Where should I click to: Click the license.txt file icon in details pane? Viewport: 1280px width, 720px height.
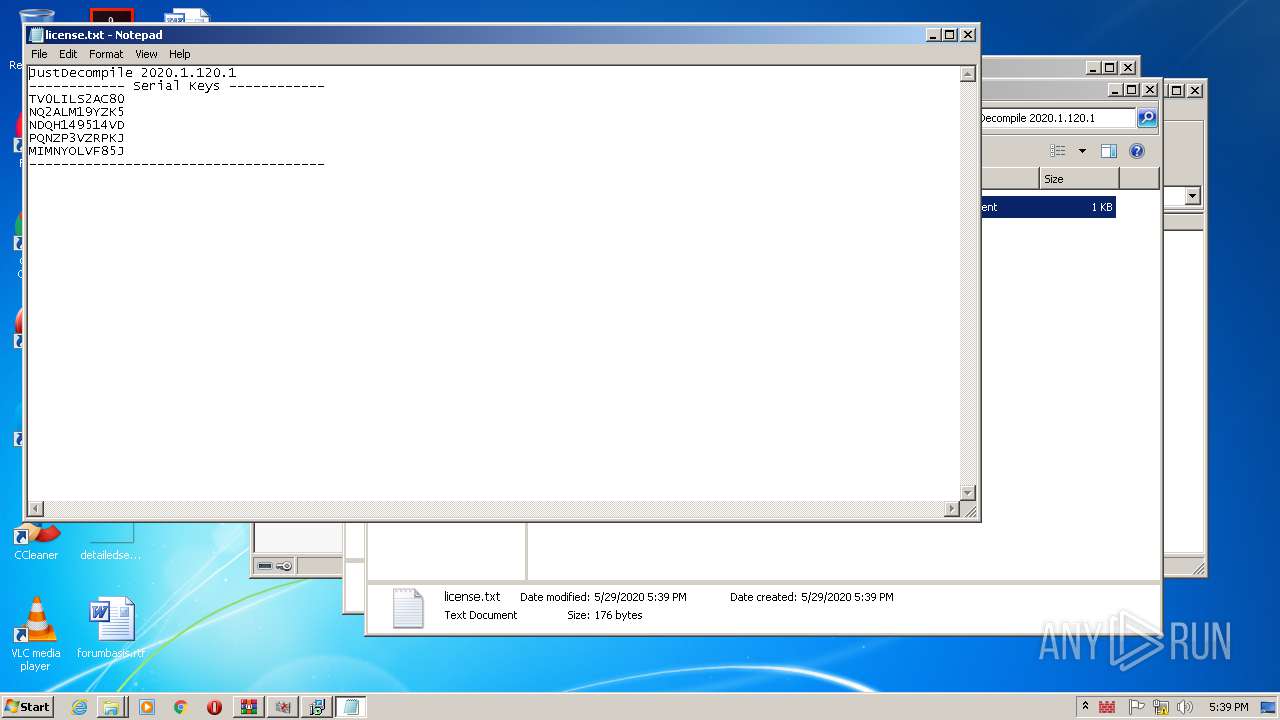[408, 607]
